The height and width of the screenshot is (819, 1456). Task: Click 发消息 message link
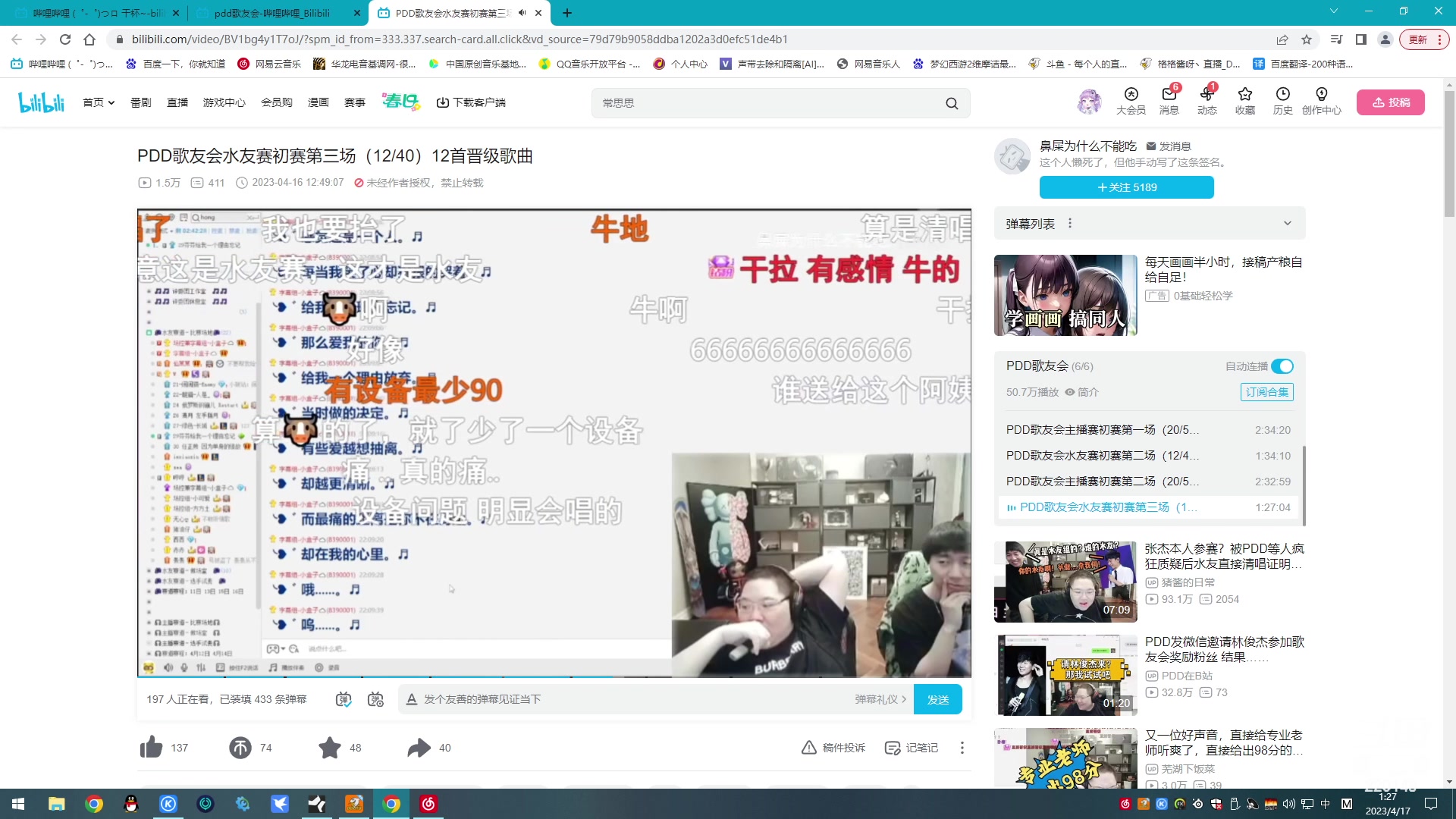click(x=1169, y=146)
